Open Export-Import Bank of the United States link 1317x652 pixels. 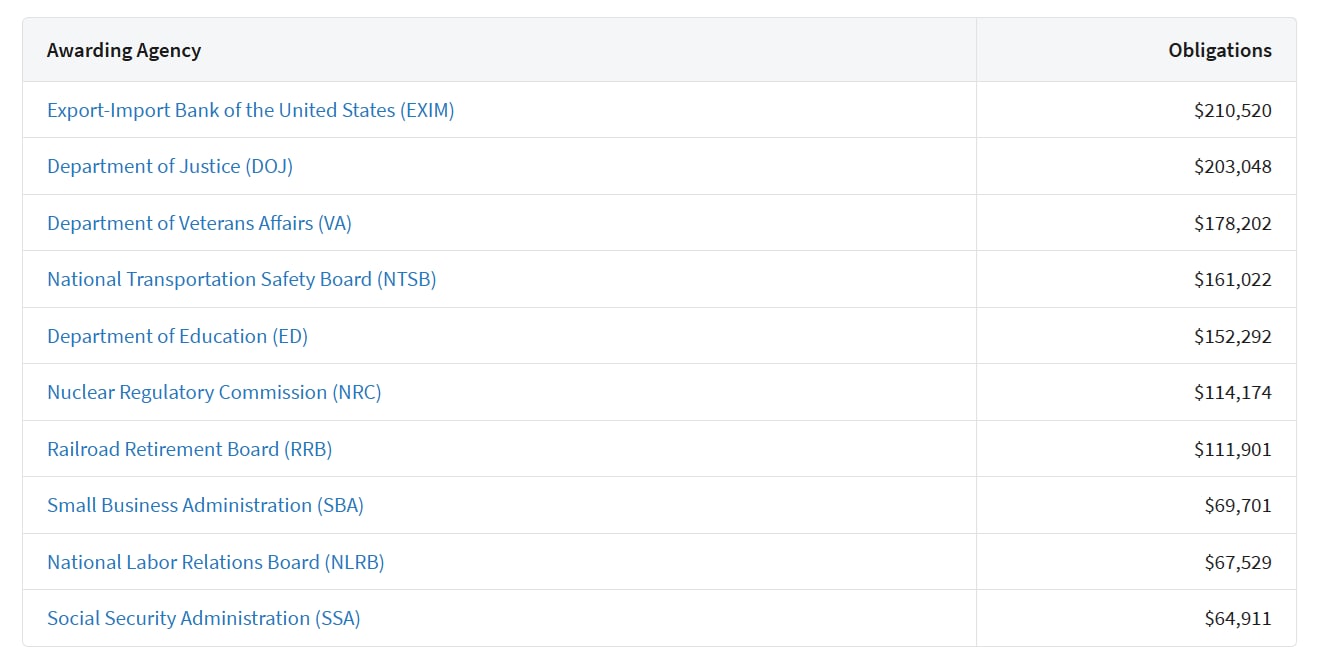pos(250,110)
